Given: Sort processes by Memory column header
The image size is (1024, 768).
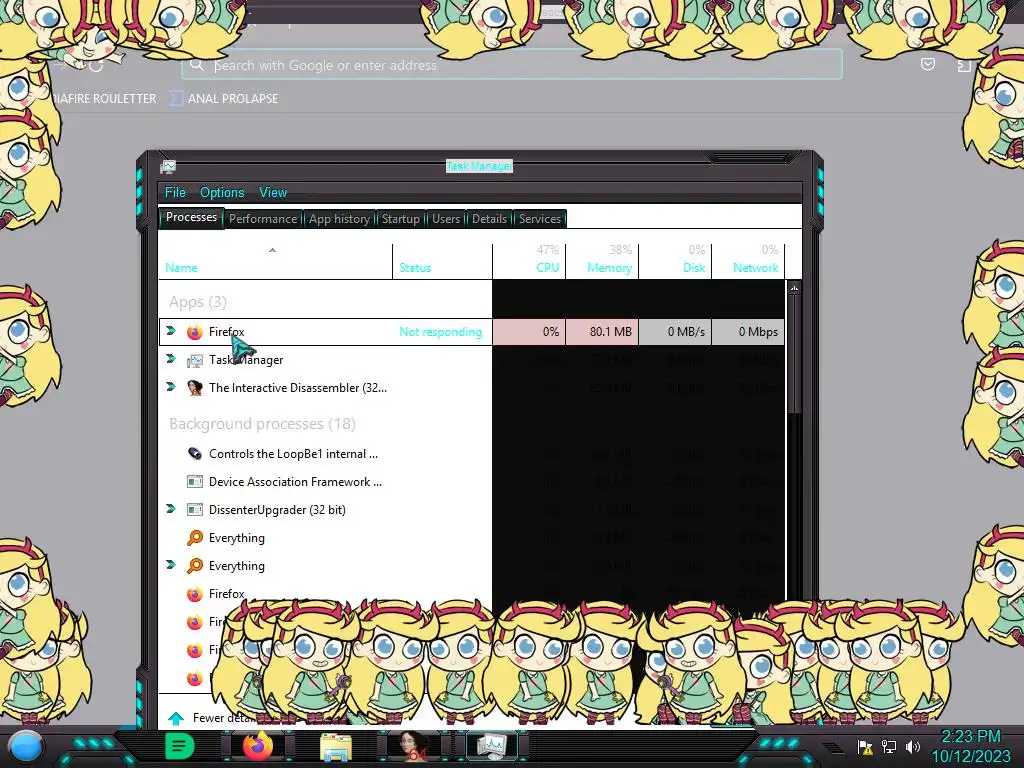Looking at the screenshot, I should pos(601,261).
